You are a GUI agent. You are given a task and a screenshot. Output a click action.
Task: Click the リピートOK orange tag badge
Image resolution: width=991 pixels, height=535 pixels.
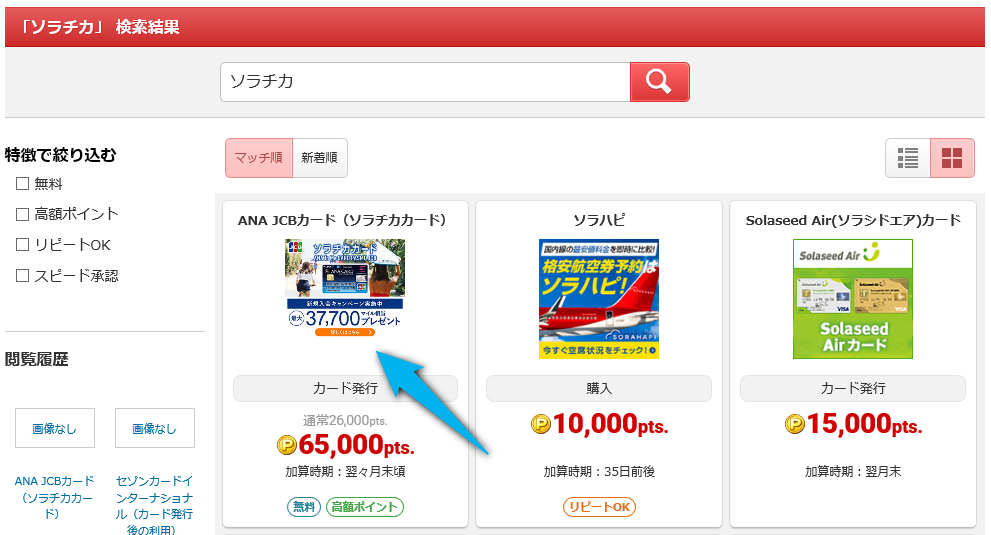(599, 507)
